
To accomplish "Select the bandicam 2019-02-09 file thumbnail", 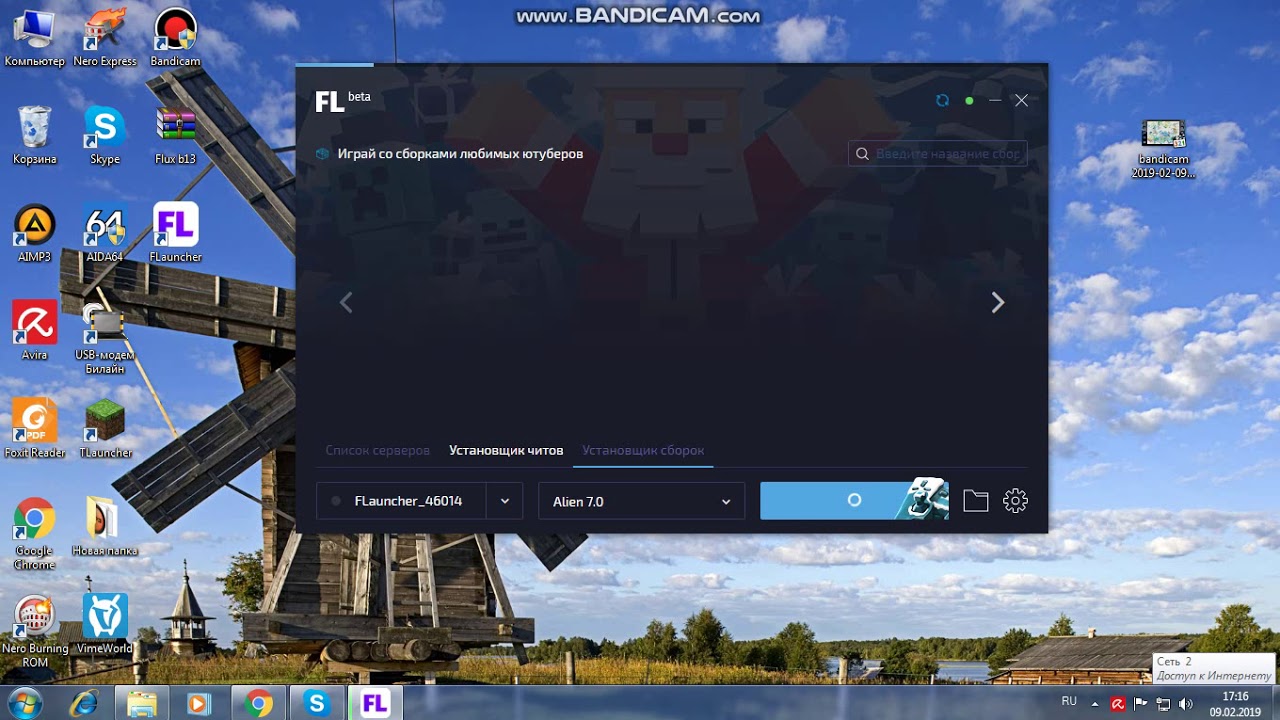I will pyautogui.click(x=1163, y=148).
